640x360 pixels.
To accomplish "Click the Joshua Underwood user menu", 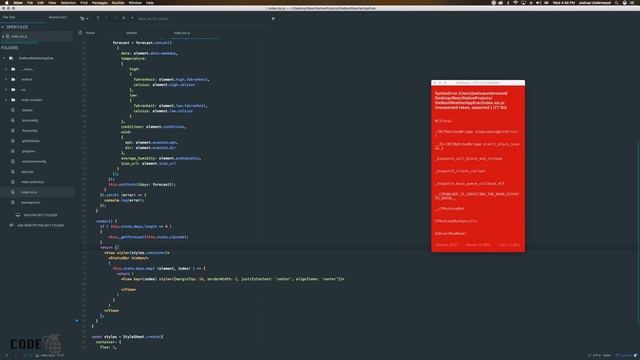I will 595,2.
